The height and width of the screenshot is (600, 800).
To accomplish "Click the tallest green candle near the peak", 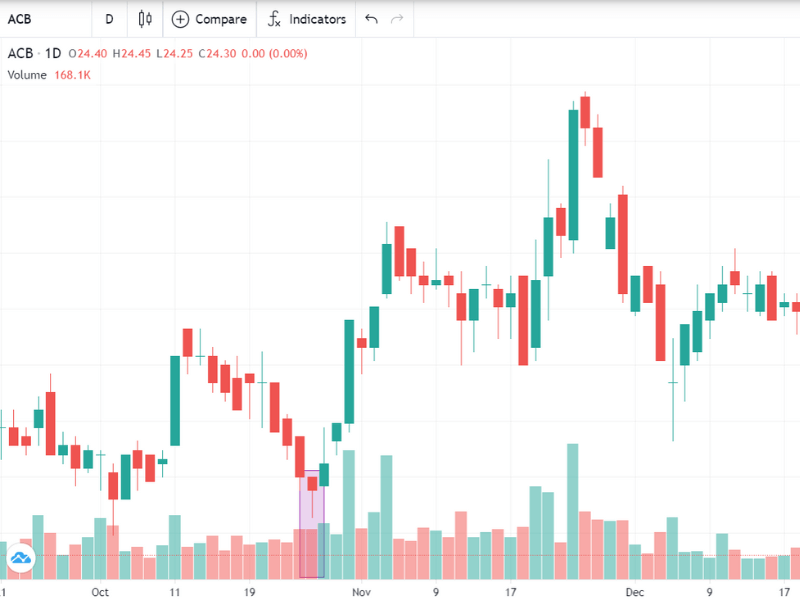I will [573, 174].
